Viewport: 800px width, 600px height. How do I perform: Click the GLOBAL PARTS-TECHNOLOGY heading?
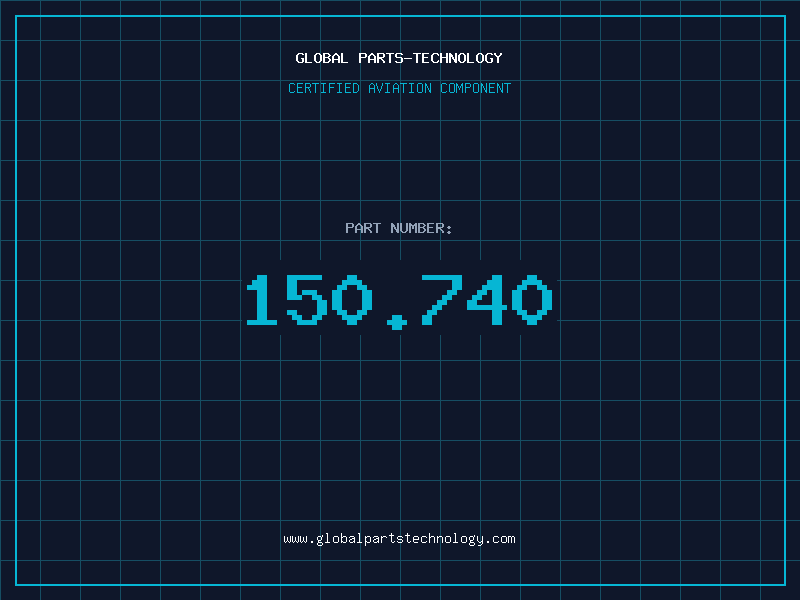399,58
